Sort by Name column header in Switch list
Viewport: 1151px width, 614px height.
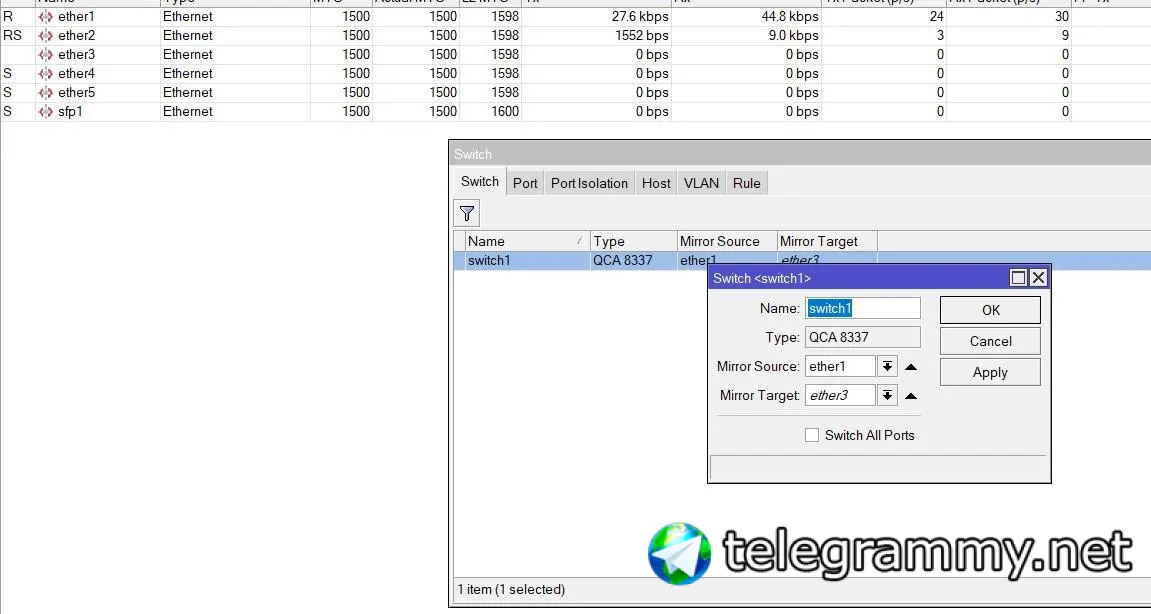[528, 241]
